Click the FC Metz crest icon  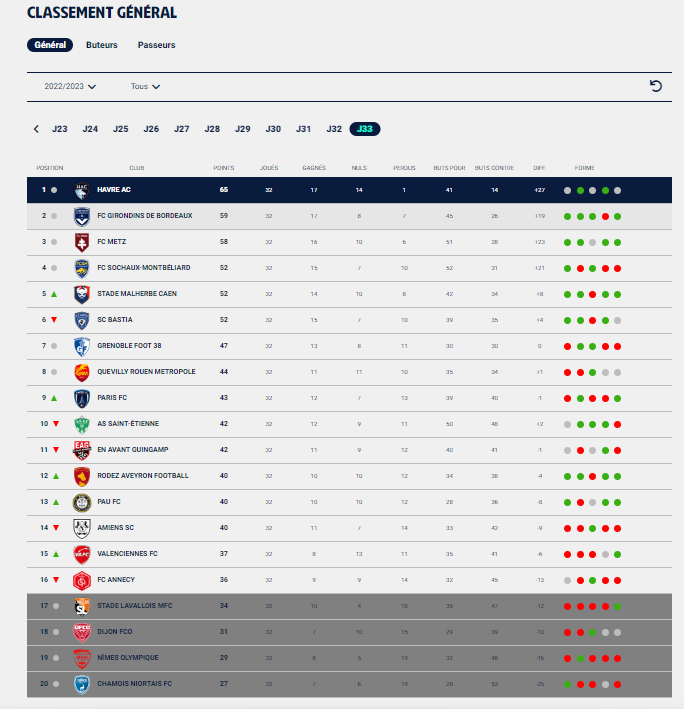coord(82,242)
